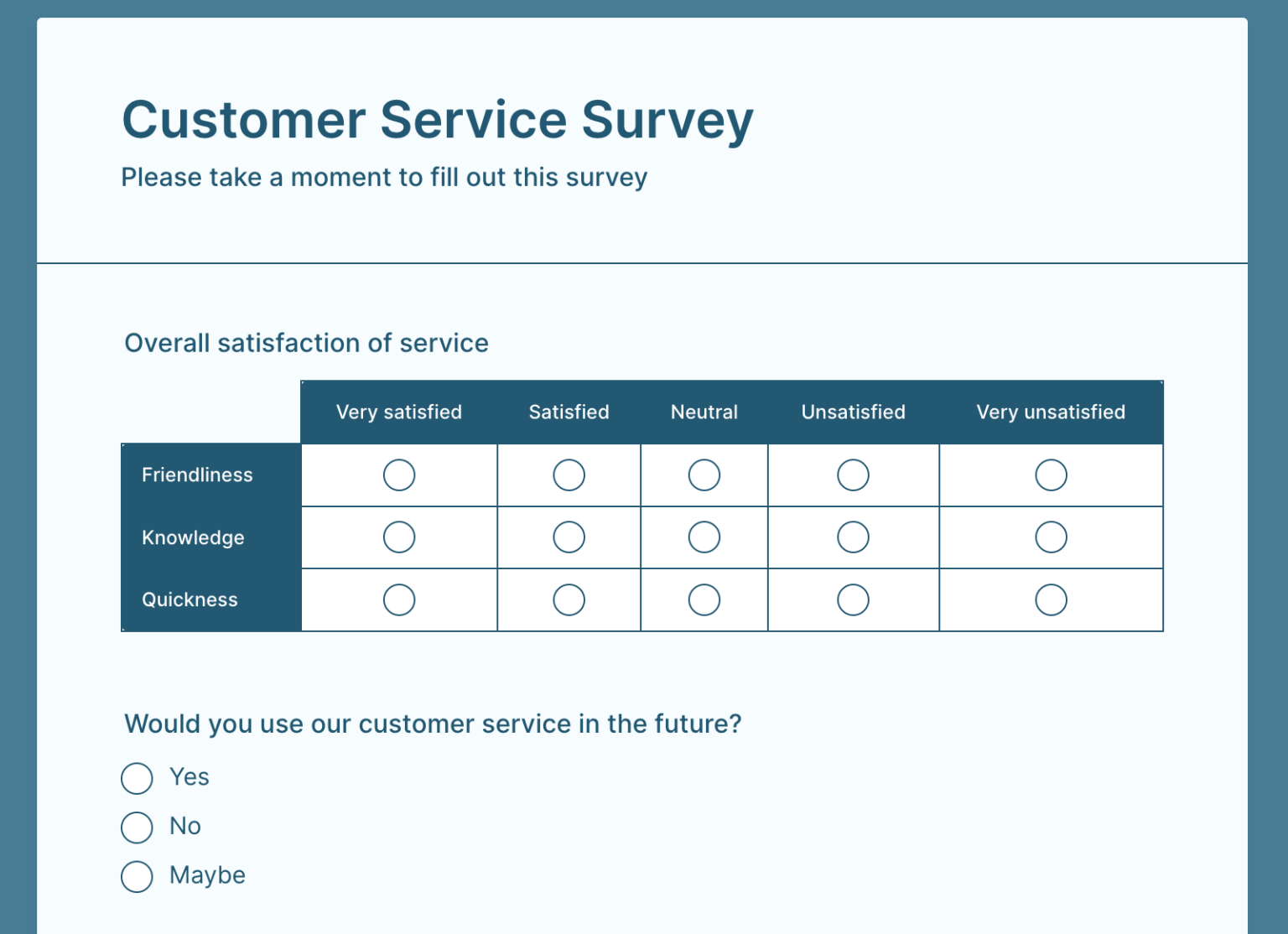Select Neutral for Knowledge
The height and width of the screenshot is (934, 1288).
pyautogui.click(x=704, y=537)
